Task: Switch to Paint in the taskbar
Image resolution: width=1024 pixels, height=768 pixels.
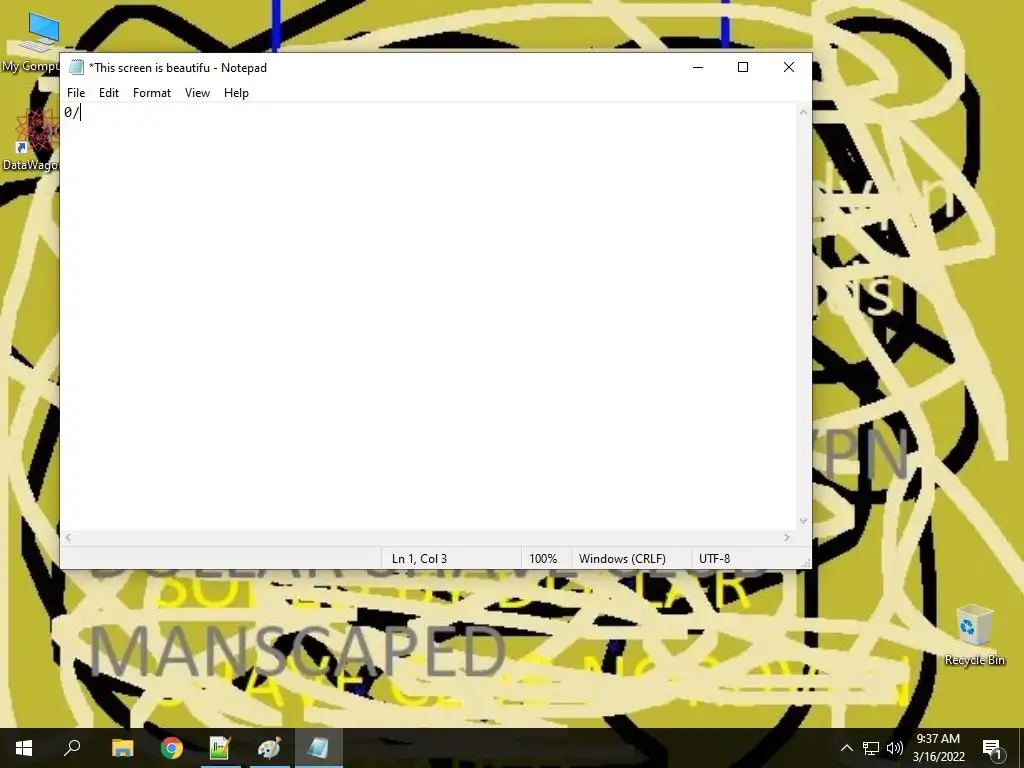Action: [269, 748]
